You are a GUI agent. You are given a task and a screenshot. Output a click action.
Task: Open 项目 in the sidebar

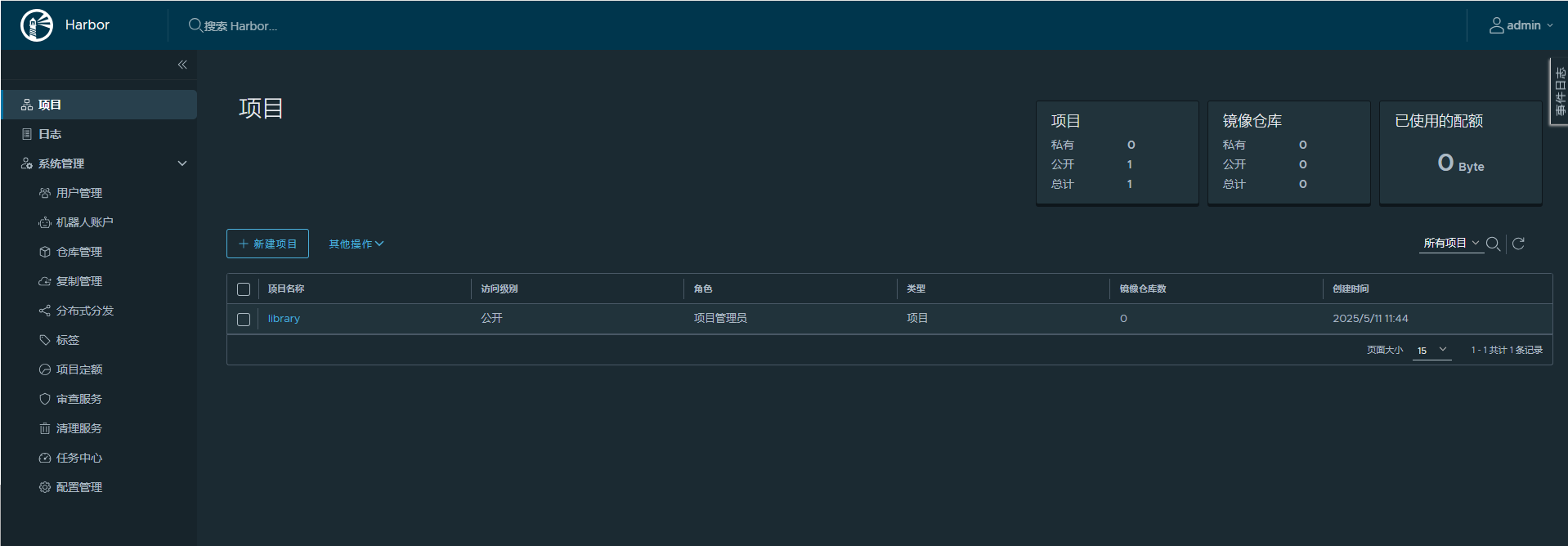(x=99, y=105)
